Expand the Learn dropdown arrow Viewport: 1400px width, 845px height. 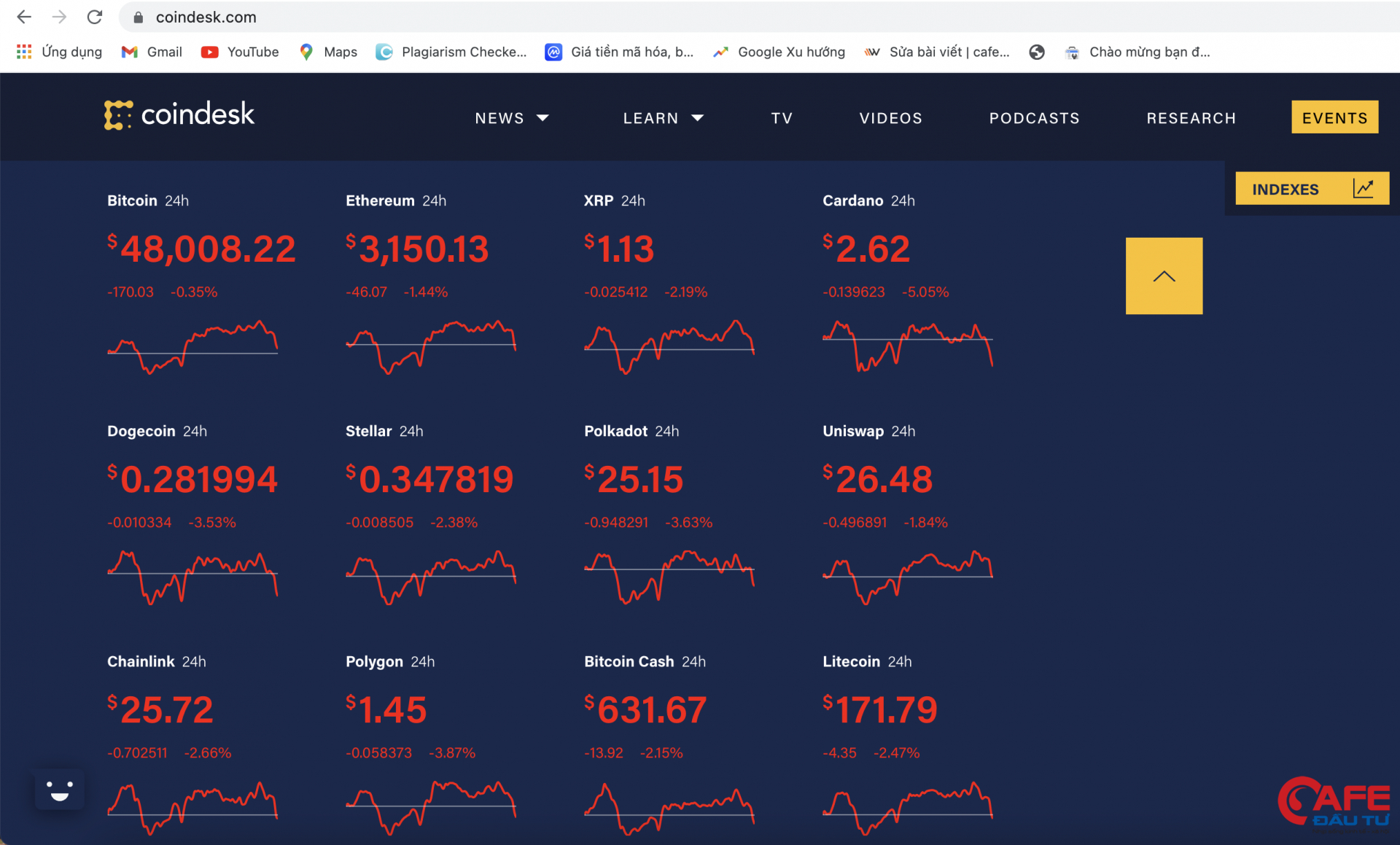[697, 118]
